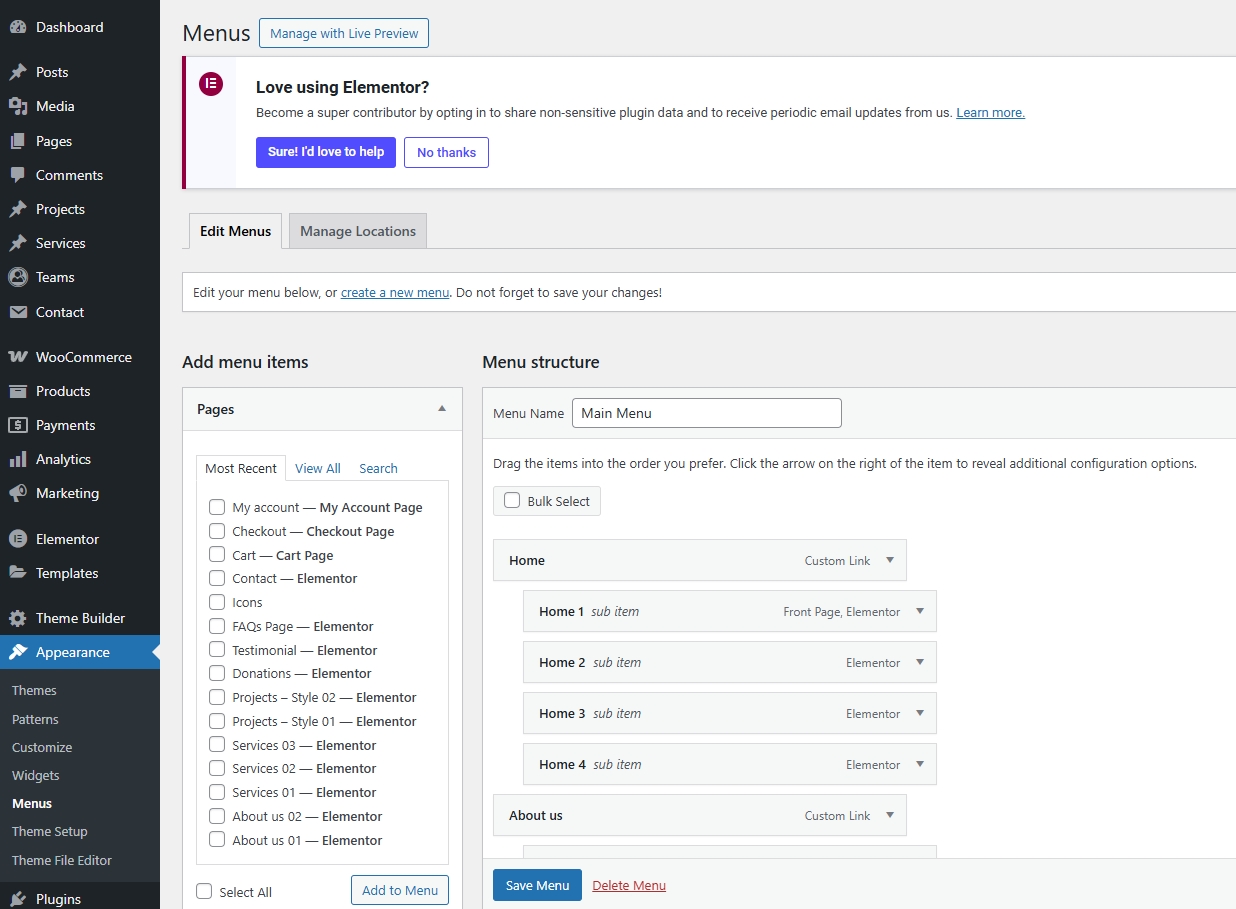Viewport: 1236px width, 909px height.
Task: Tick the Checkout Page checkbox
Action: point(217,531)
